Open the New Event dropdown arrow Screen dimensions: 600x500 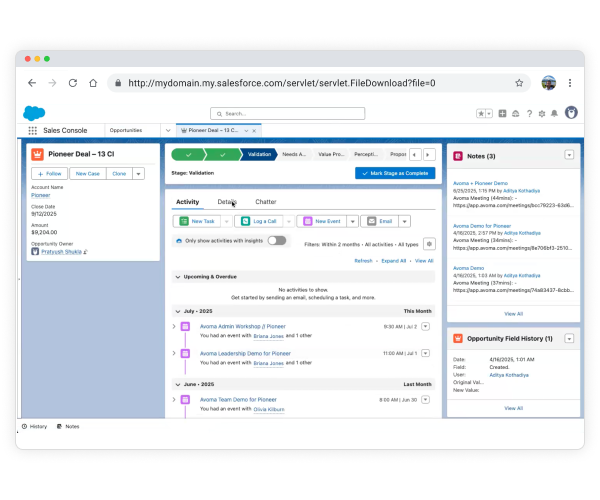352,221
